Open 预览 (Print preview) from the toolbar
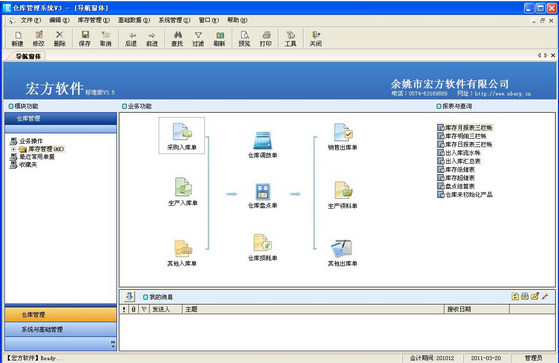Image resolution: width=559 pixels, height=363 pixels. pos(245,39)
